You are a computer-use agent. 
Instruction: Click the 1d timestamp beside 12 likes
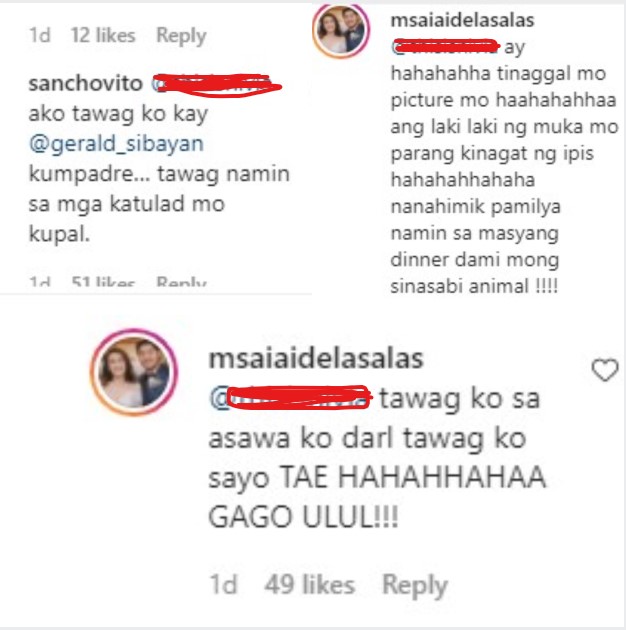[x=40, y=35]
